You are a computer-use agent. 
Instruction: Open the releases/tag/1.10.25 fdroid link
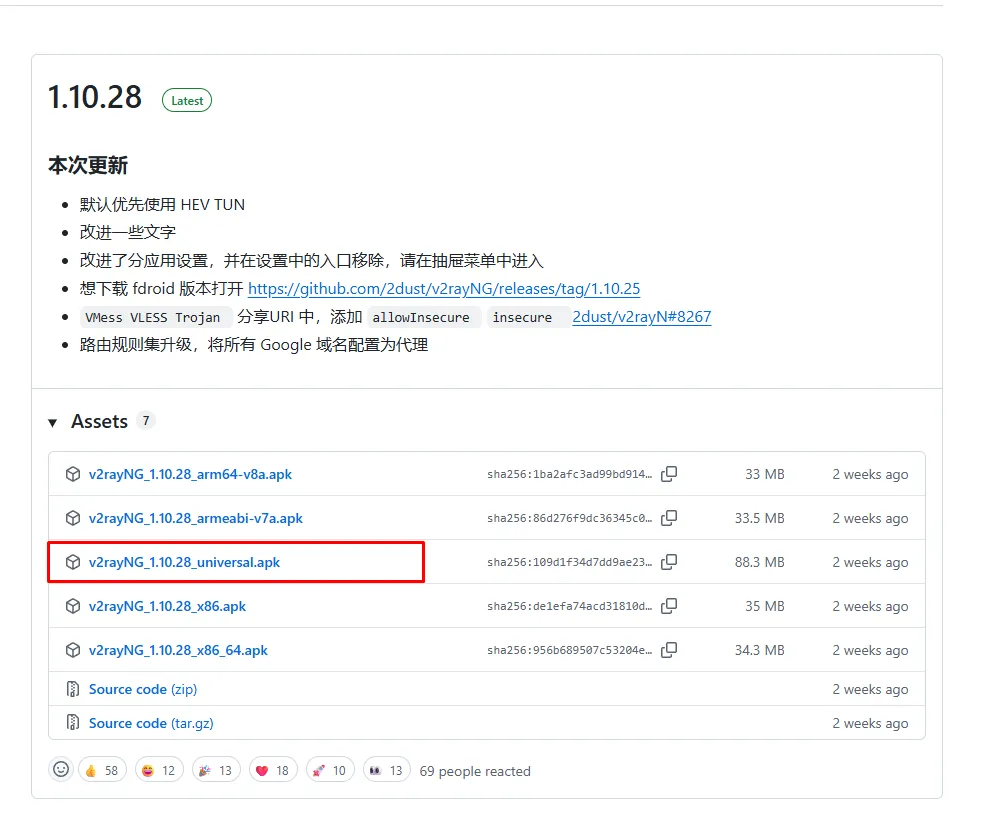tap(443, 289)
